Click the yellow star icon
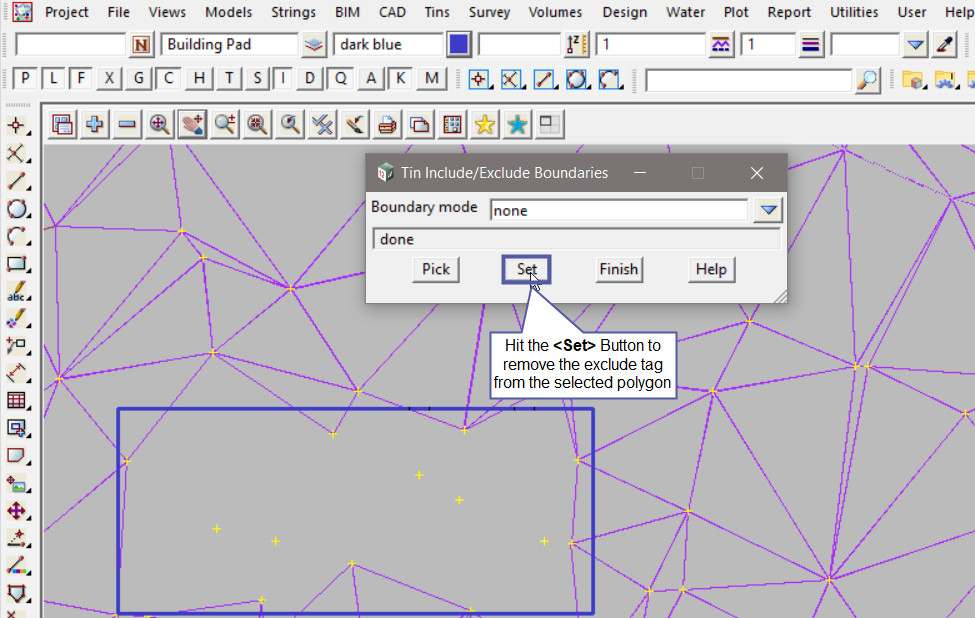The height and width of the screenshot is (618, 975). (x=484, y=125)
